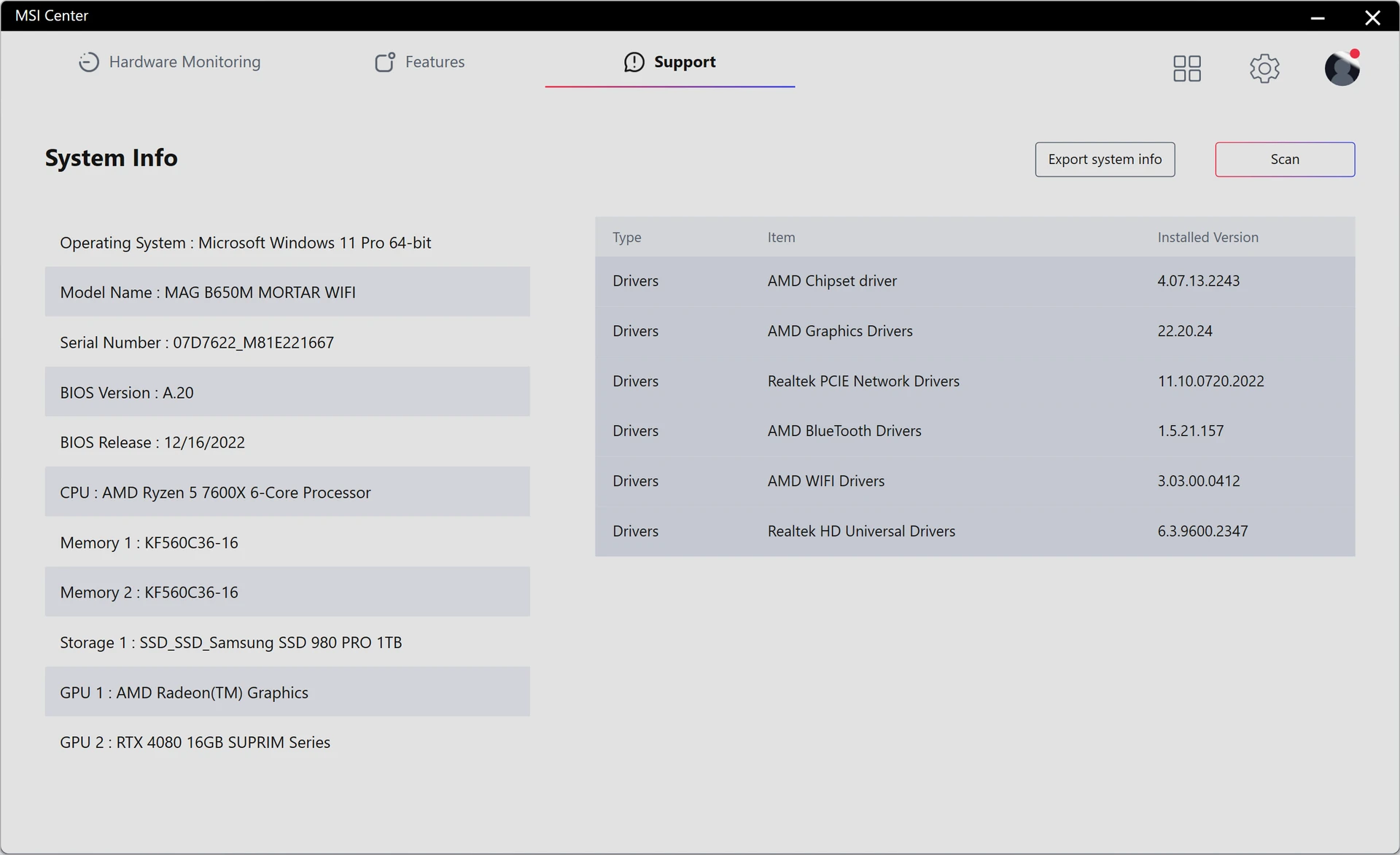The width and height of the screenshot is (1400, 855).
Task: Click the Export system info button
Action: pos(1105,159)
